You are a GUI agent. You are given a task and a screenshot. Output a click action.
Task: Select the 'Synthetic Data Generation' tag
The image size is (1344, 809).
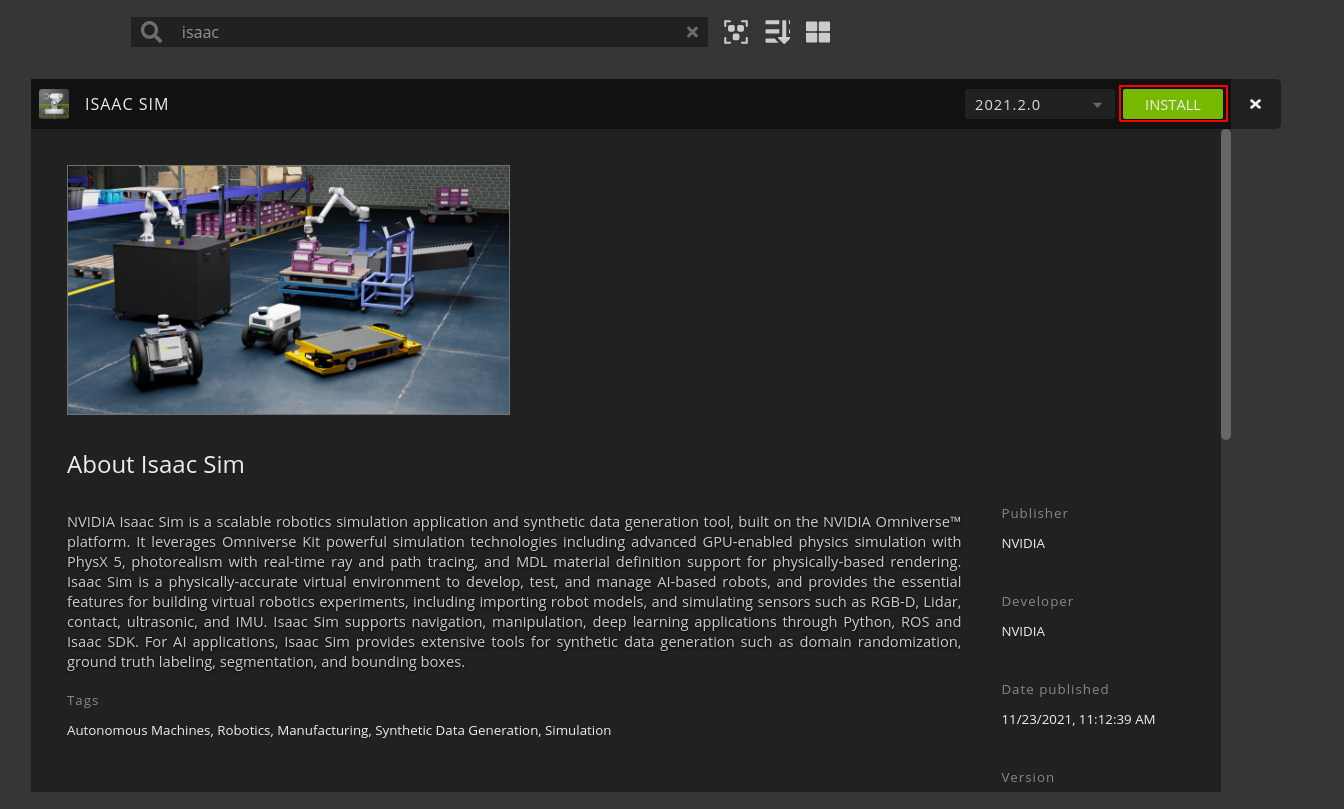[x=456, y=730]
